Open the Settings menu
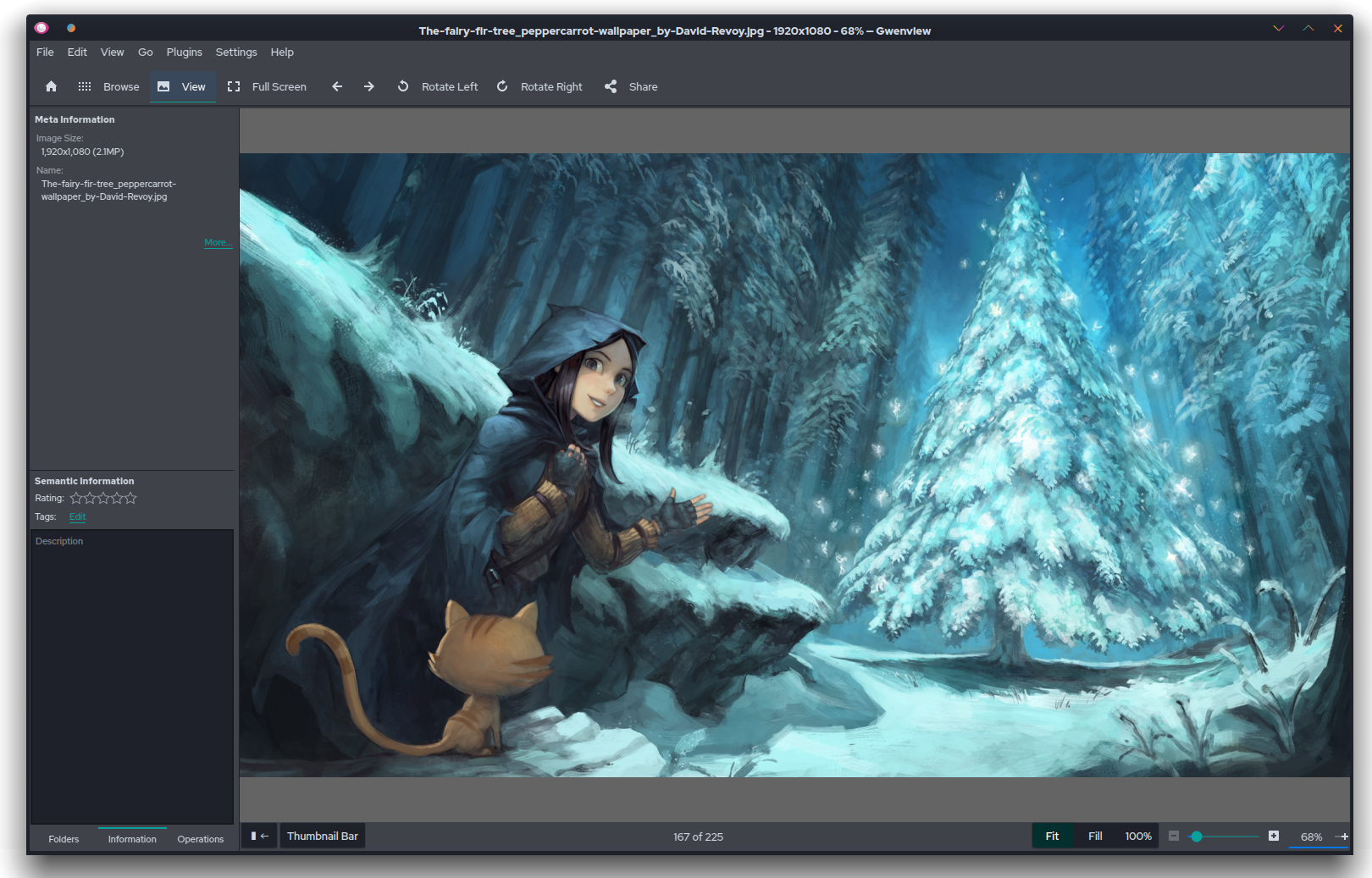 [x=236, y=52]
